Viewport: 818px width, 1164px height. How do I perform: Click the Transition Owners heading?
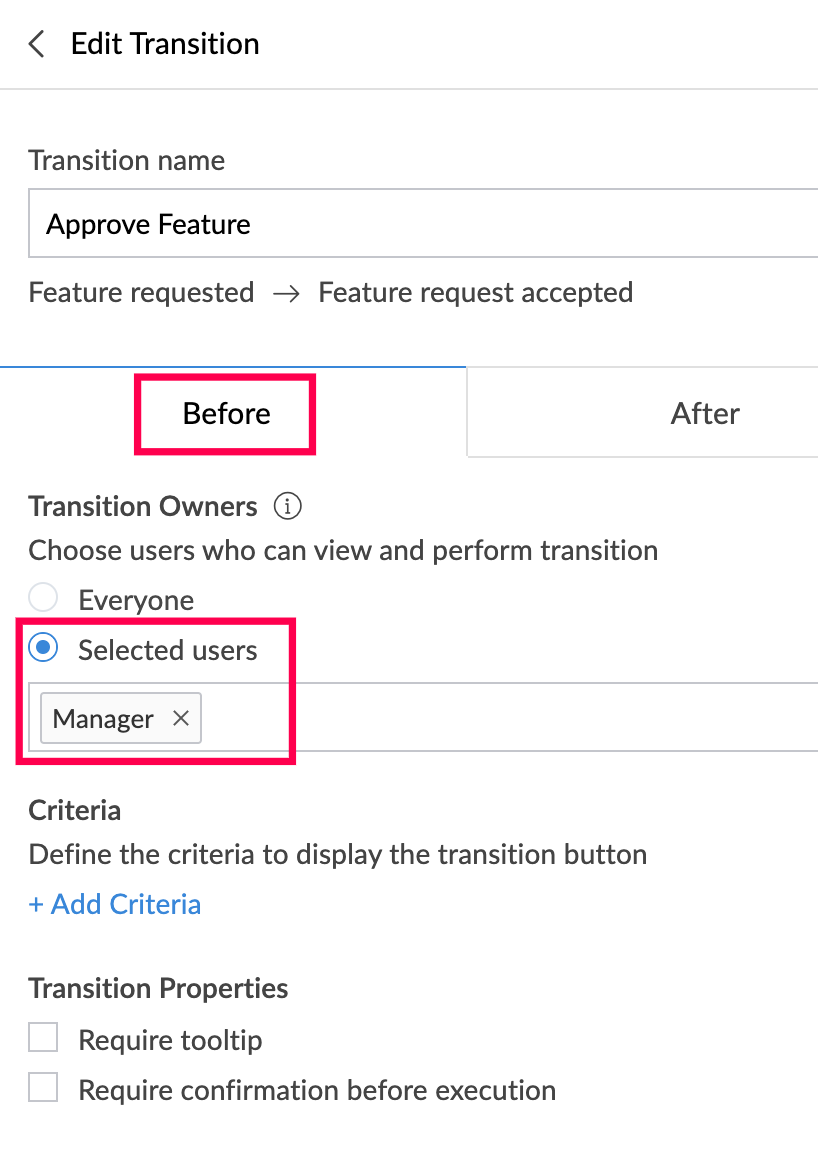coord(143,507)
